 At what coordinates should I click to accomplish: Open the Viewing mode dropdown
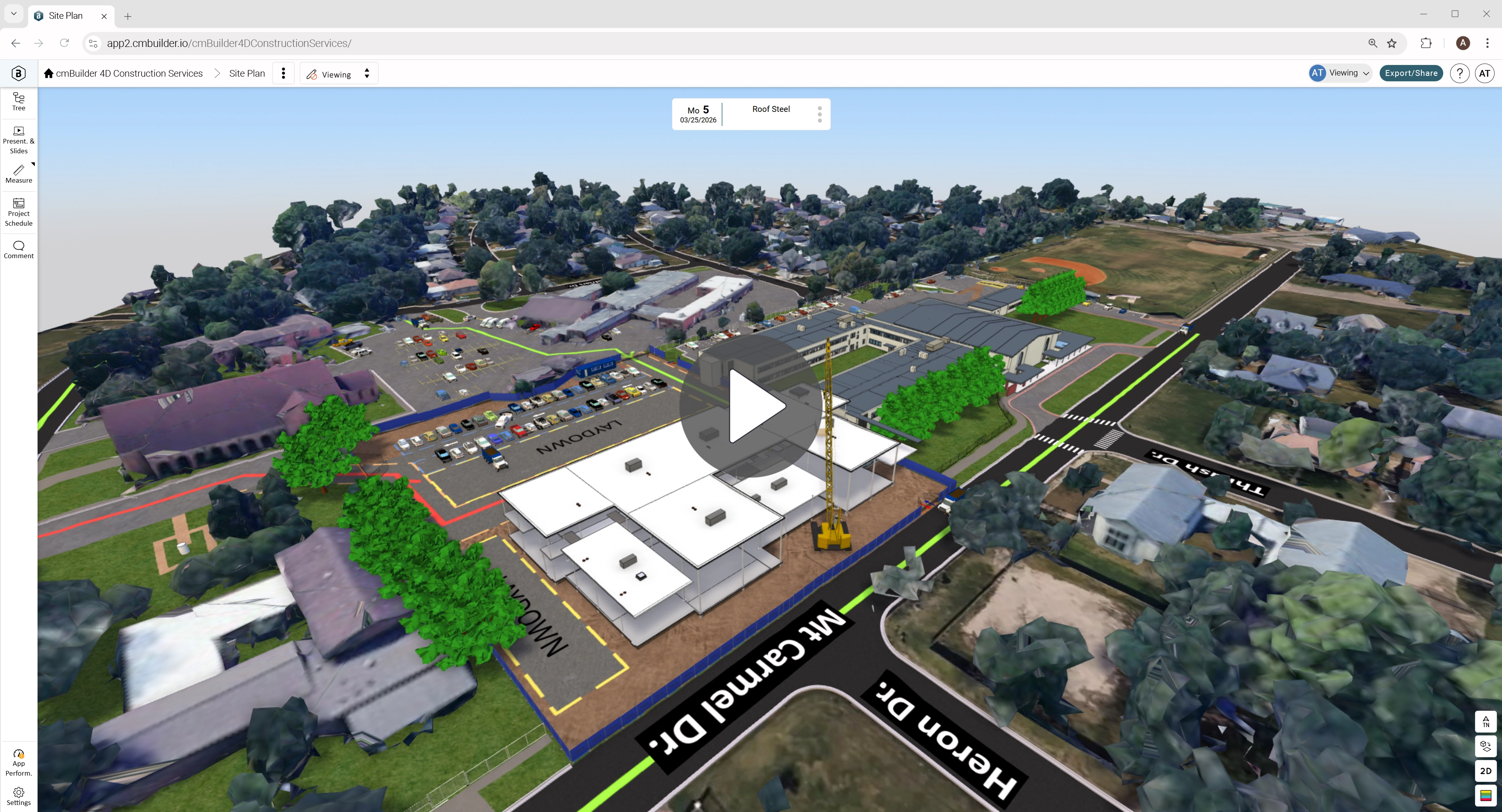click(x=367, y=74)
